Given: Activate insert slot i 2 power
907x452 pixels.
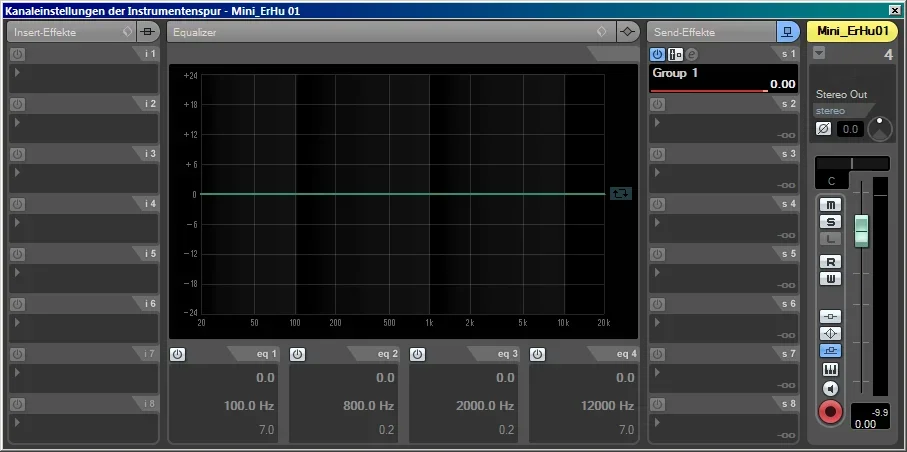Looking at the screenshot, I should tap(17, 104).
